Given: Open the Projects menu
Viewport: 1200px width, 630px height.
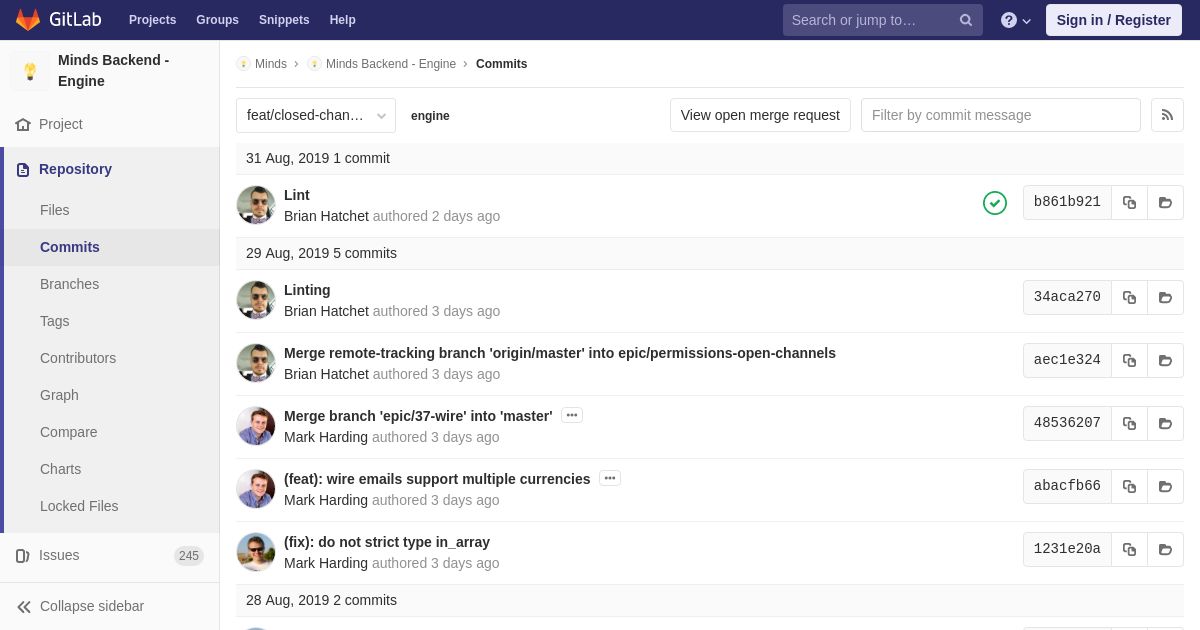Looking at the screenshot, I should pyautogui.click(x=152, y=20).
